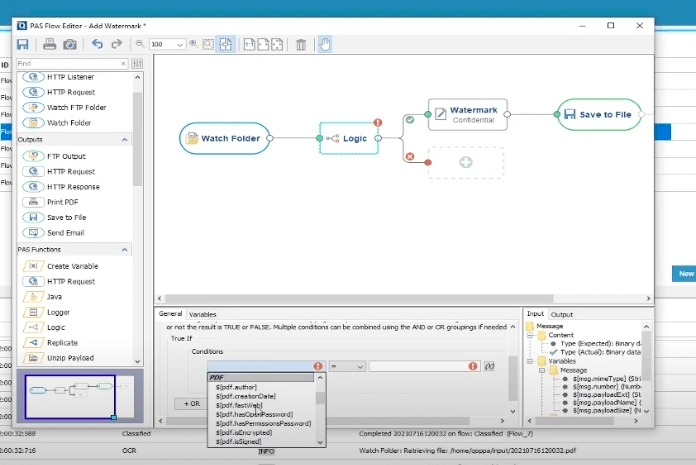Open the General tab

[x=170, y=314]
